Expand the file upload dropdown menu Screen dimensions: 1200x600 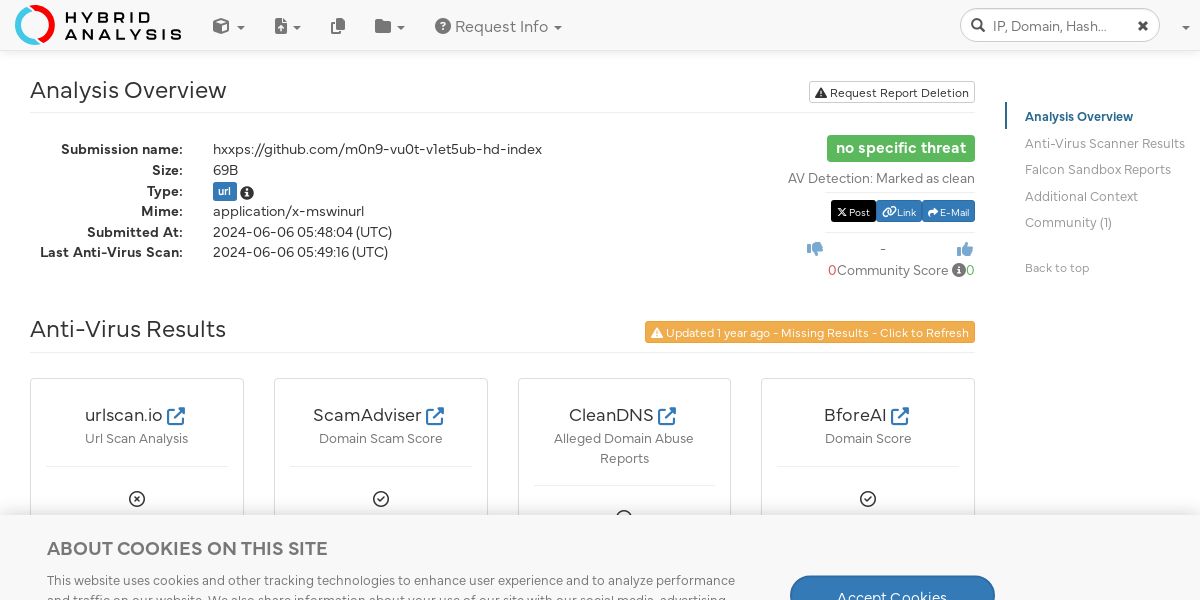pyautogui.click(x=287, y=26)
